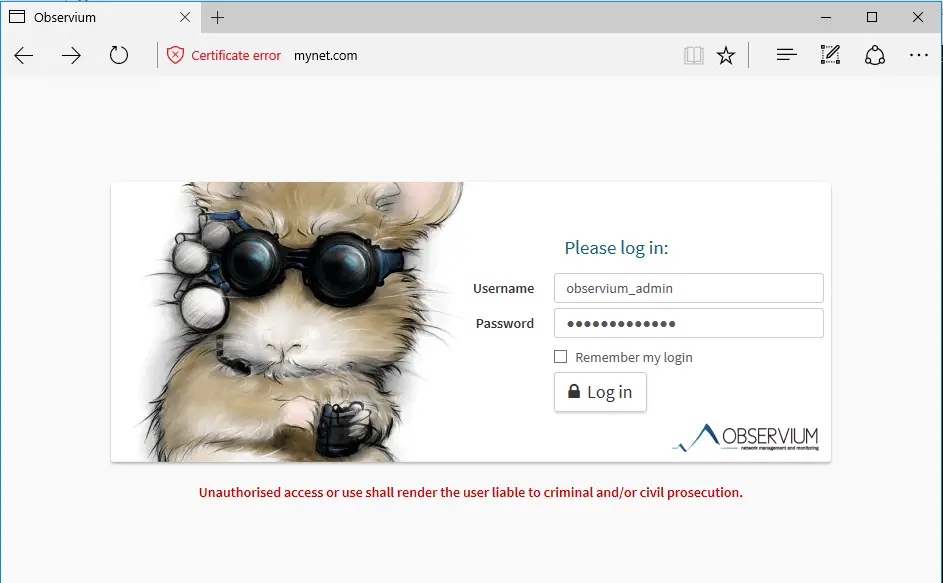
Task: Refresh the Observium page
Action: pos(118,55)
